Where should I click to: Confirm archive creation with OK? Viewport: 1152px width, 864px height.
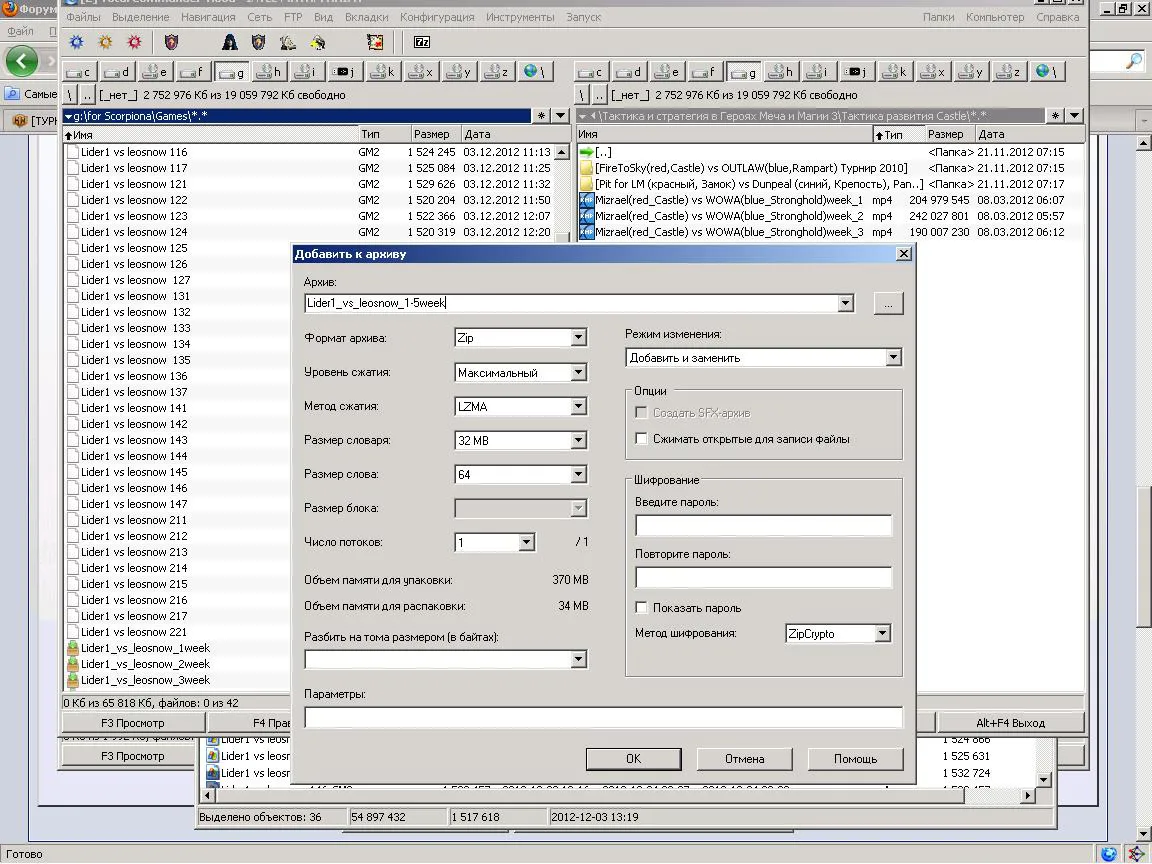[x=633, y=759]
